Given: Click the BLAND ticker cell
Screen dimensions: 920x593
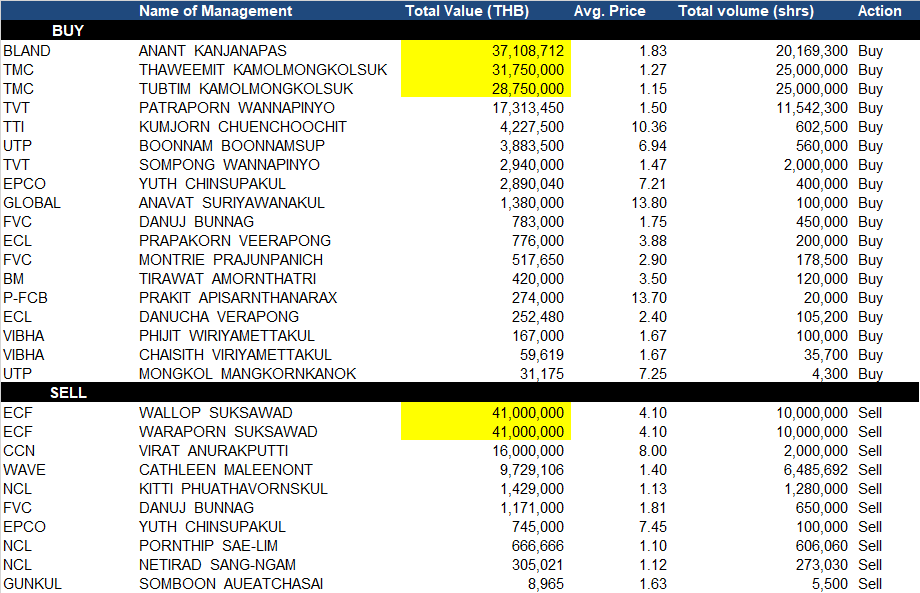Looking at the screenshot, I should click(27, 50).
